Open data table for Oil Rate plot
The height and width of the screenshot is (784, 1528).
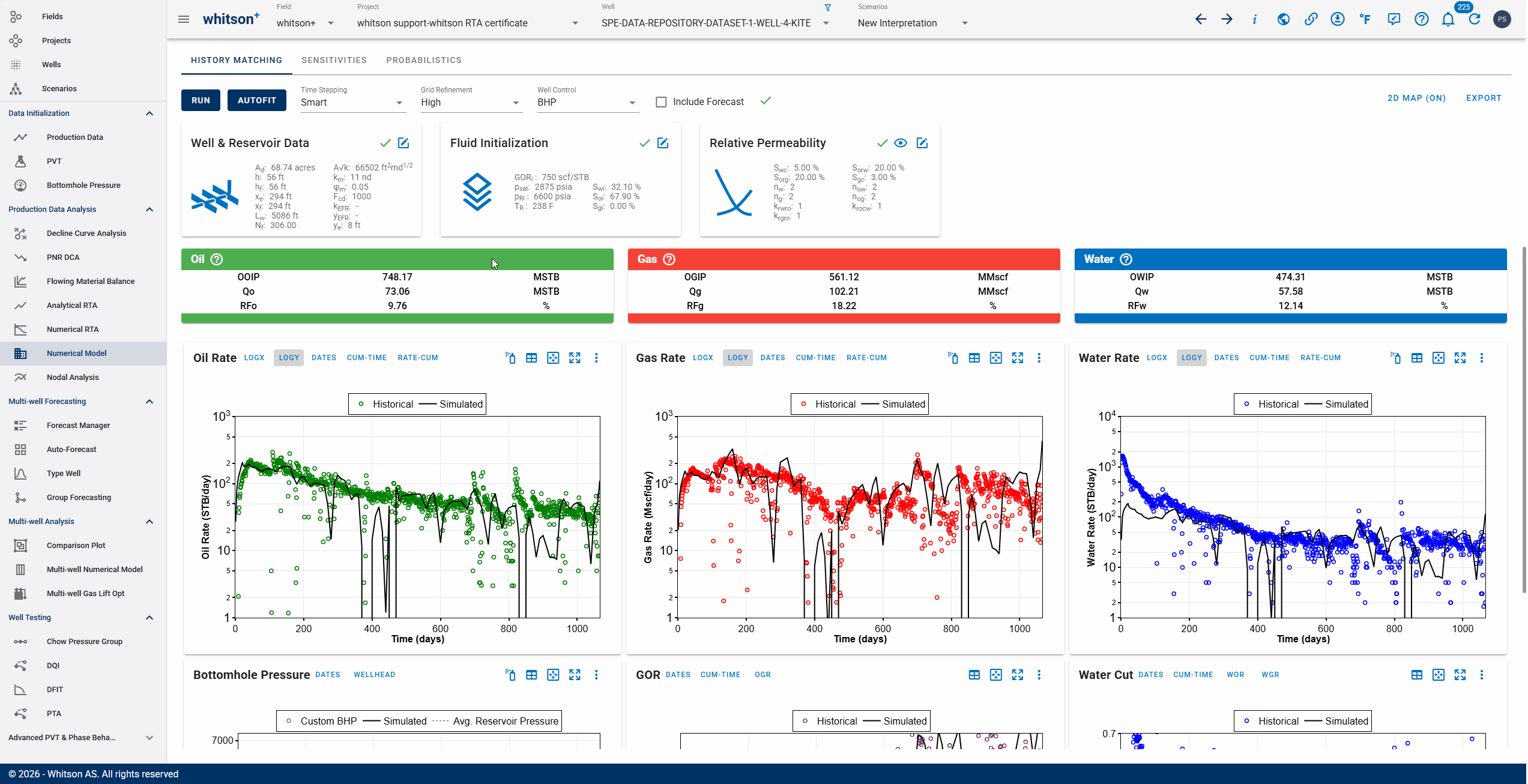click(531, 358)
